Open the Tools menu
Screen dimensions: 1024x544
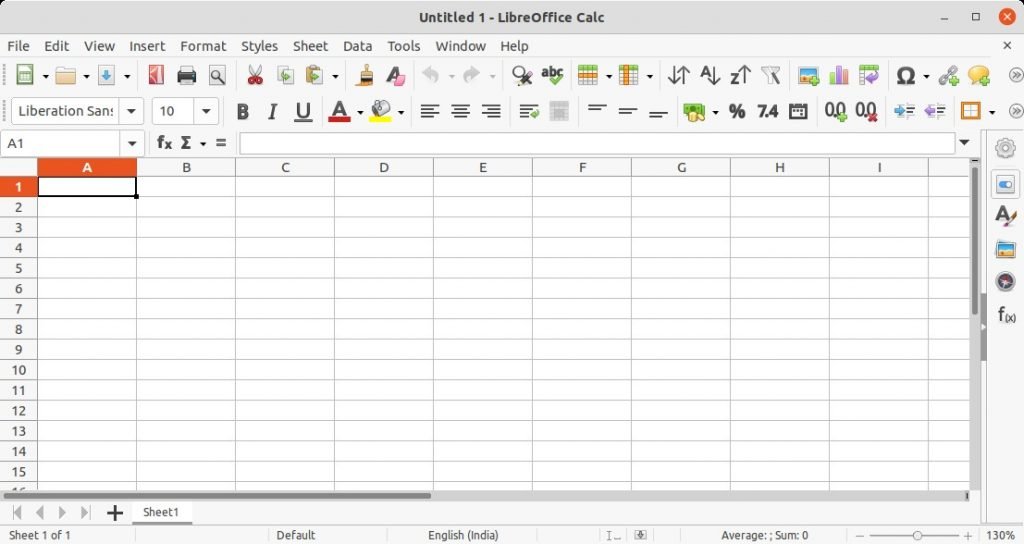click(404, 46)
